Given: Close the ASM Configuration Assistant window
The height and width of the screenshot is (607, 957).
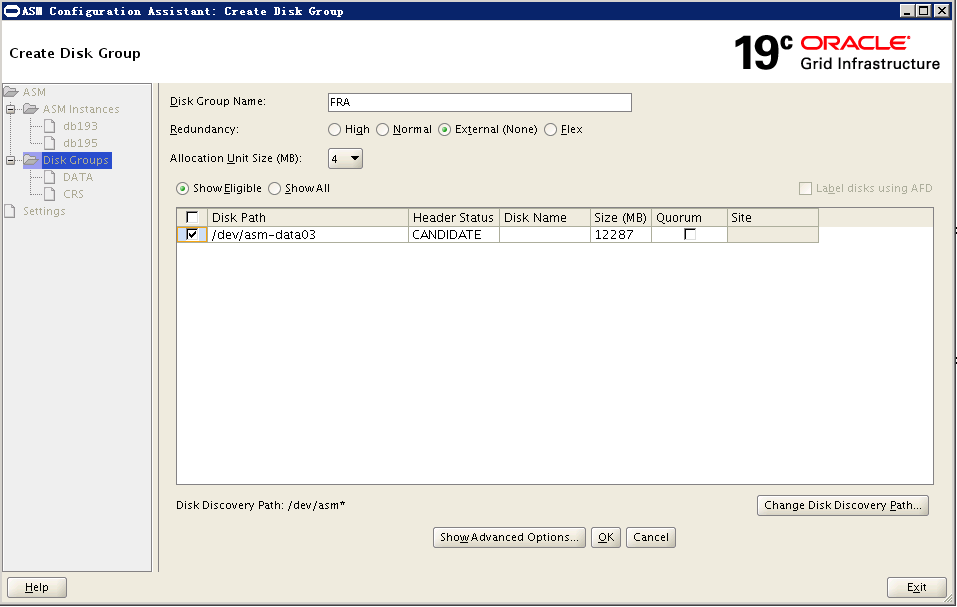Looking at the screenshot, I should pyautogui.click(x=942, y=11).
